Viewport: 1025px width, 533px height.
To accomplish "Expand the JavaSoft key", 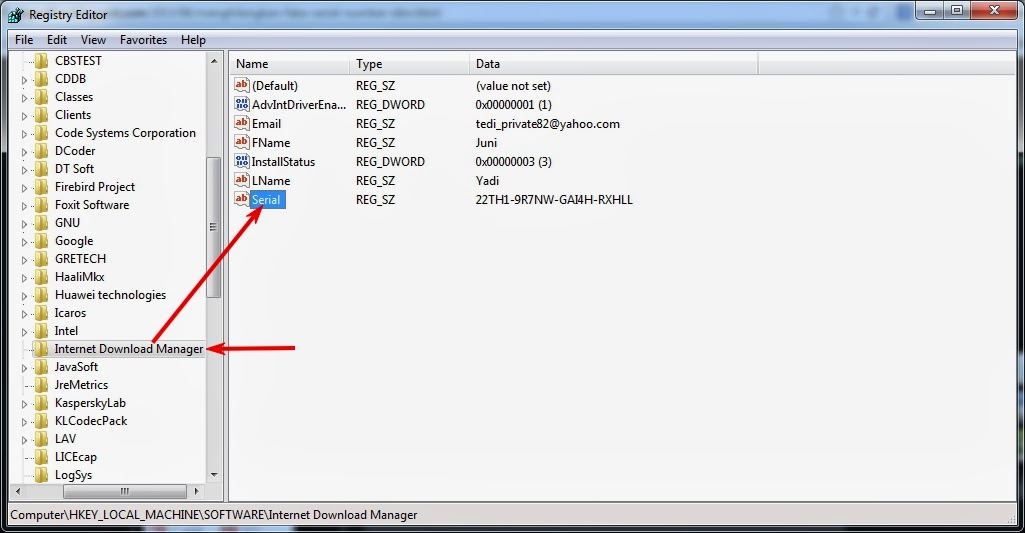I will [x=24, y=368].
